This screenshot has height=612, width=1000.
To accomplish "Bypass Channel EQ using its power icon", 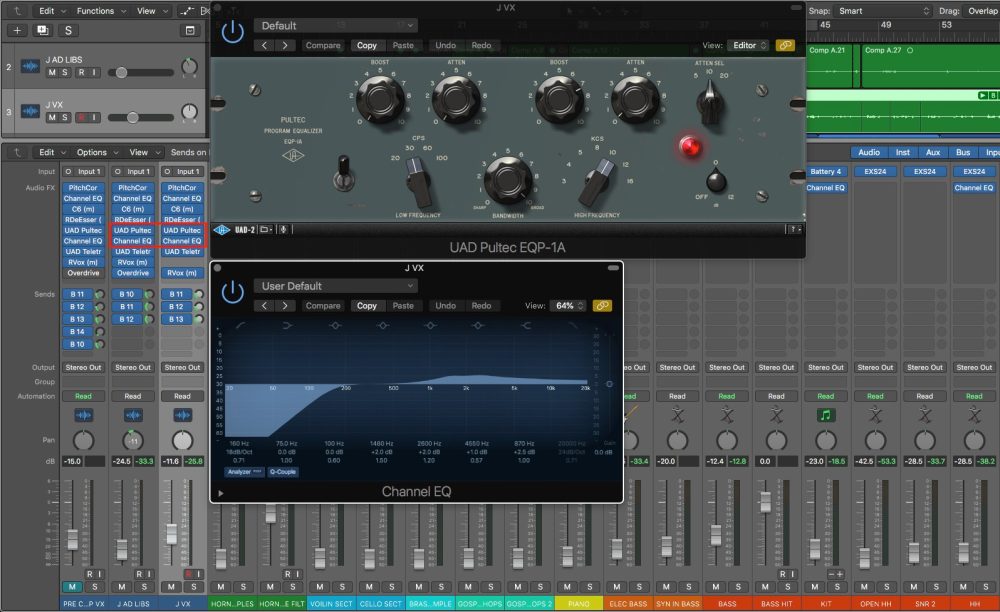I will coord(233,291).
